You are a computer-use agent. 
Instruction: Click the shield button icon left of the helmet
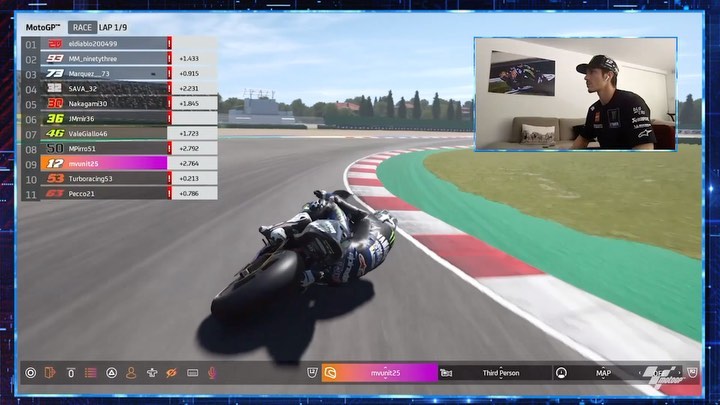point(312,372)
